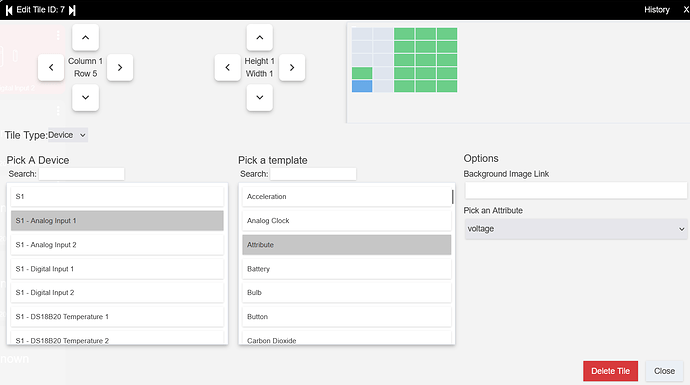Move tile up one row
This screenshot has width=690, height=385.
tap(85, 37)
